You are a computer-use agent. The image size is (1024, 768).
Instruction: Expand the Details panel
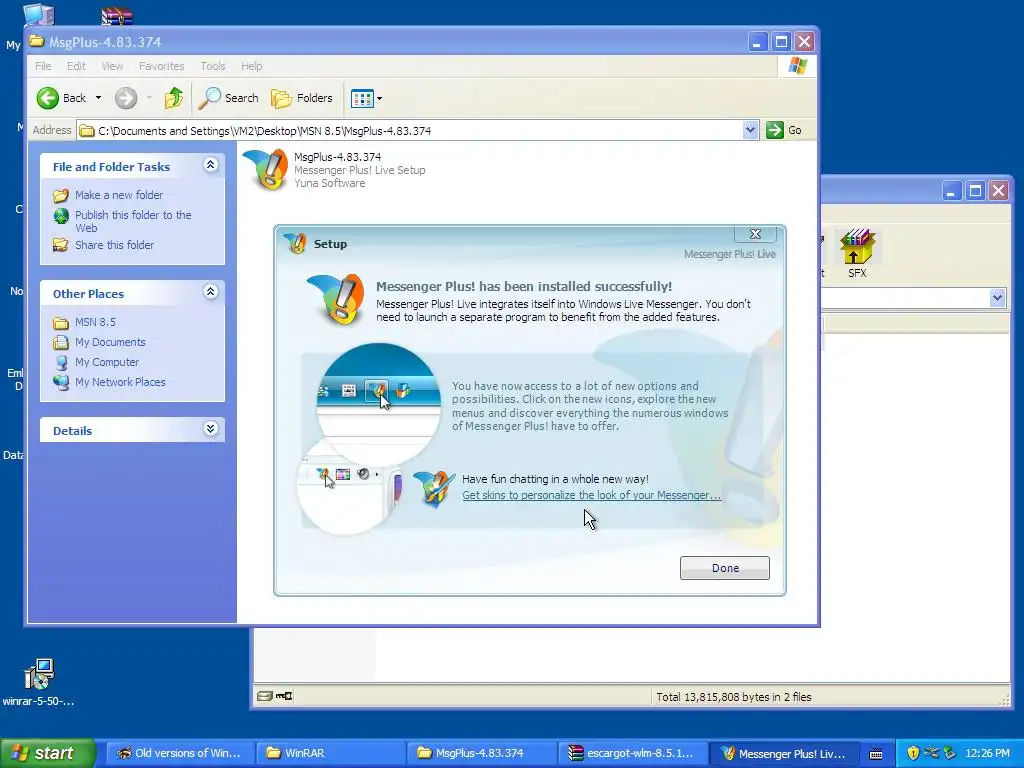(x=210, y=428)
